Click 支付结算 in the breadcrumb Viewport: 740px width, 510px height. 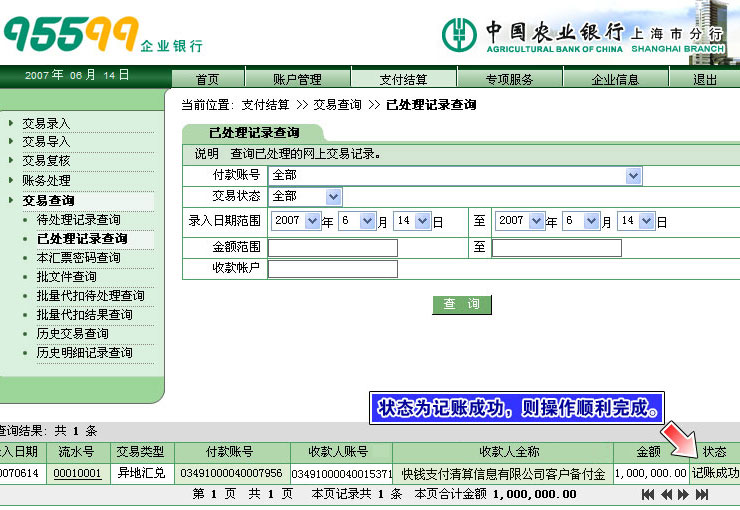pos(265,105)
